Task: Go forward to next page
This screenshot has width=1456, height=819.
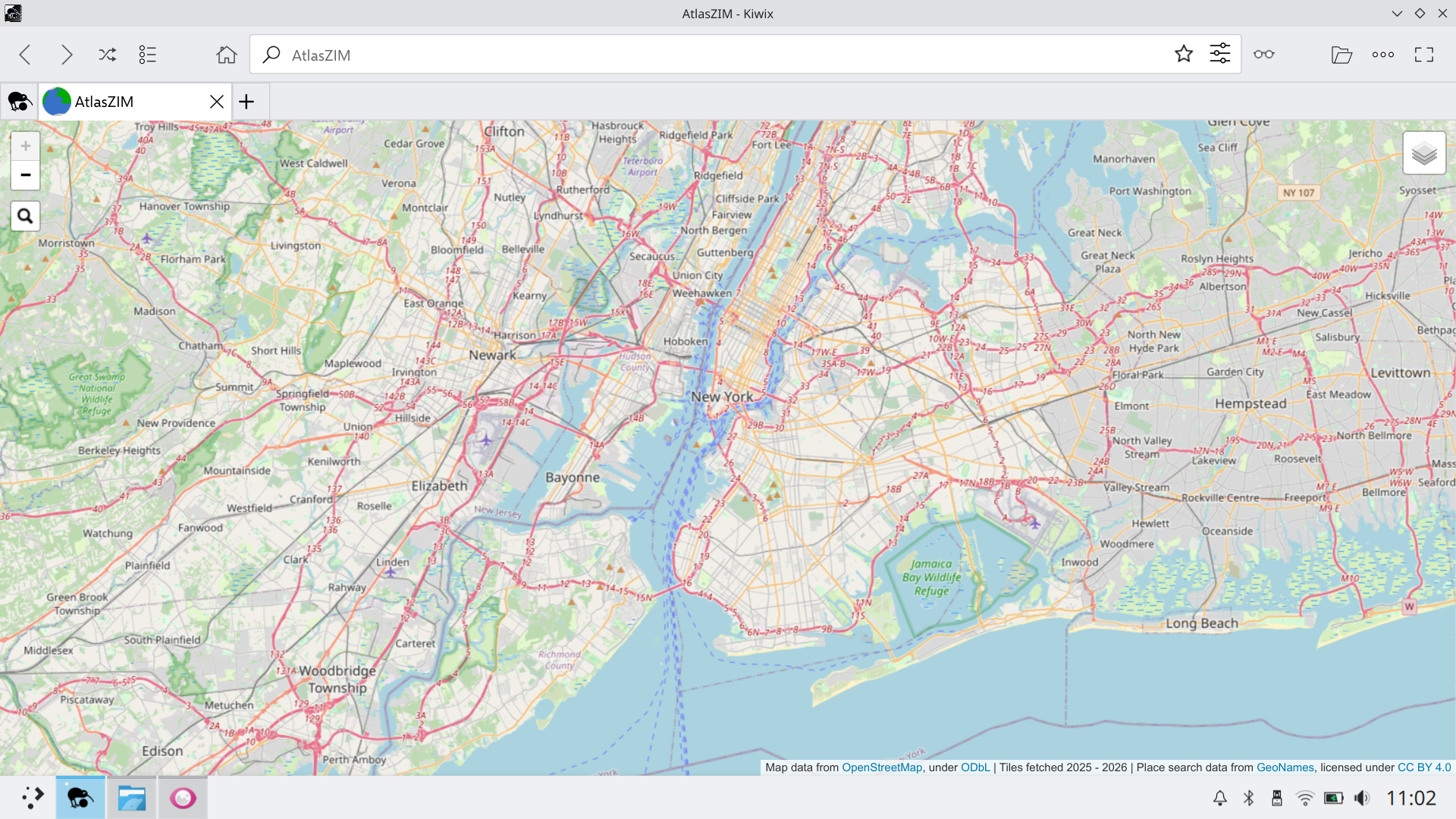Action: pyautogui.click(x=67, y=55)
